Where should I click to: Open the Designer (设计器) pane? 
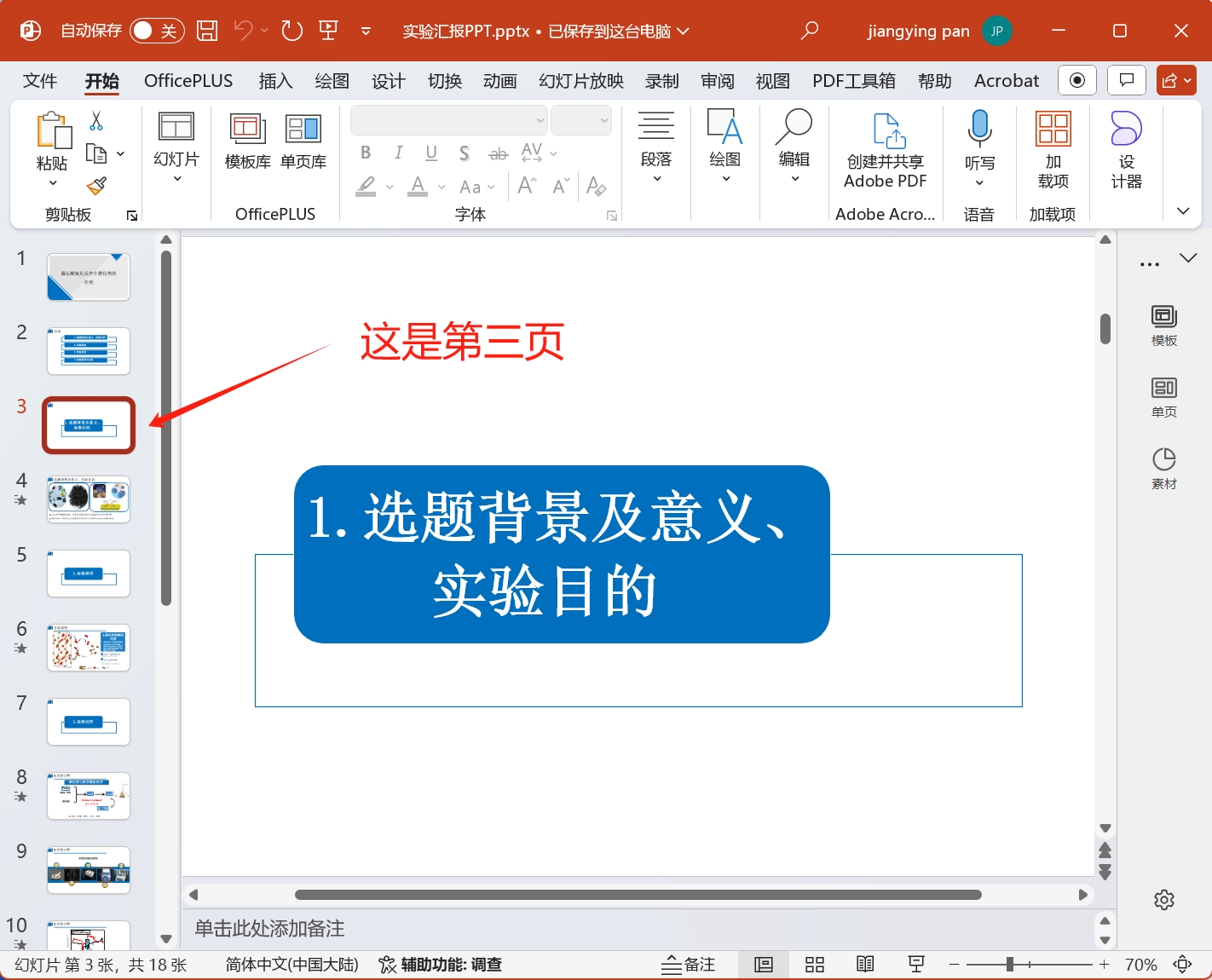[1125, 145]
